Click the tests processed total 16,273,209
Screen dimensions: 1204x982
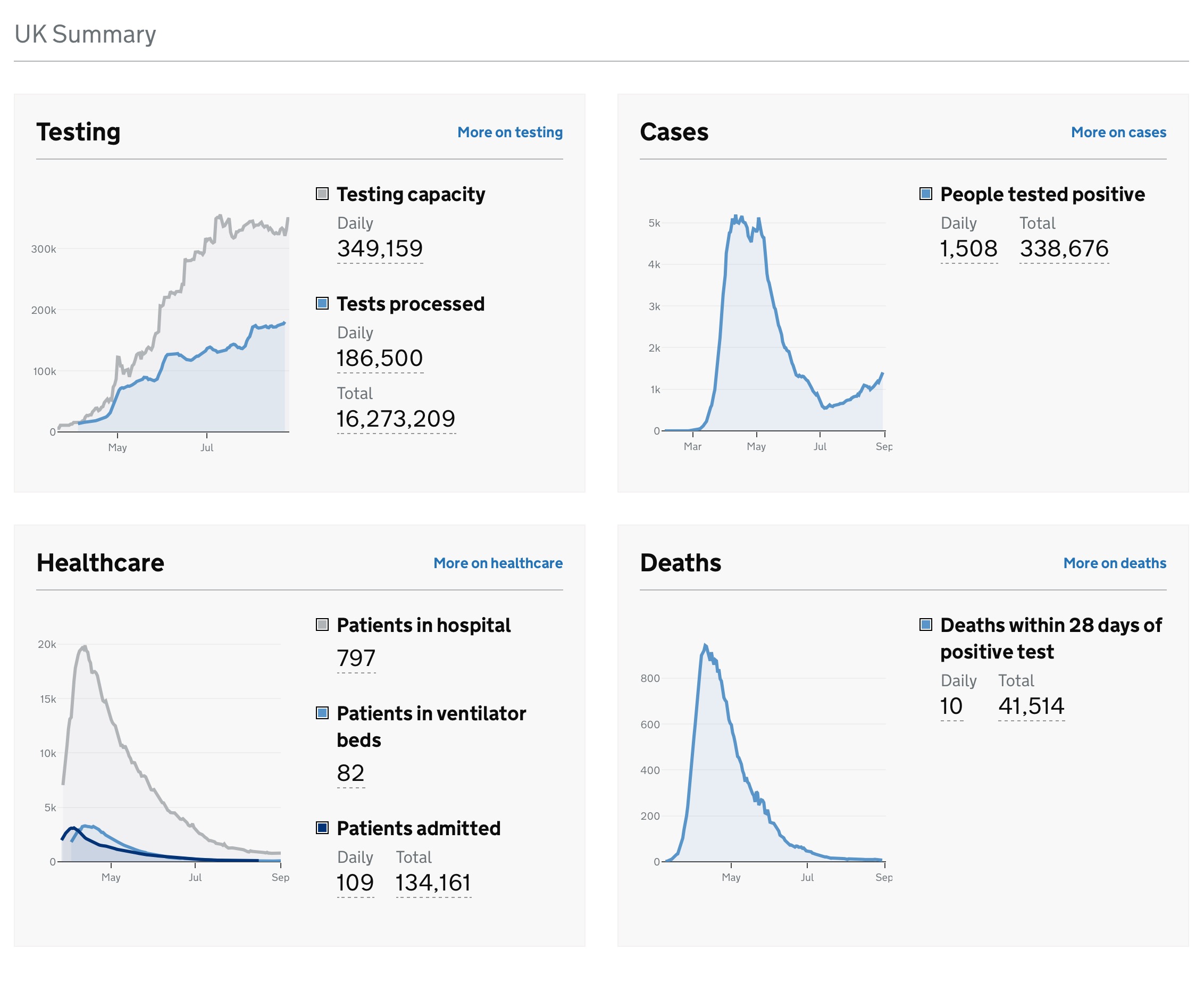395,419
